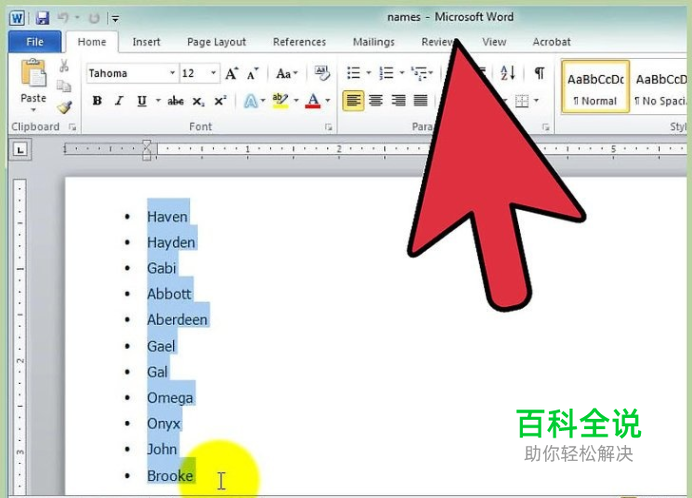The height and width of the screenshot is (498, 692).
Task: Toggle Superscript formatting
Action: [x=220, y=101]
